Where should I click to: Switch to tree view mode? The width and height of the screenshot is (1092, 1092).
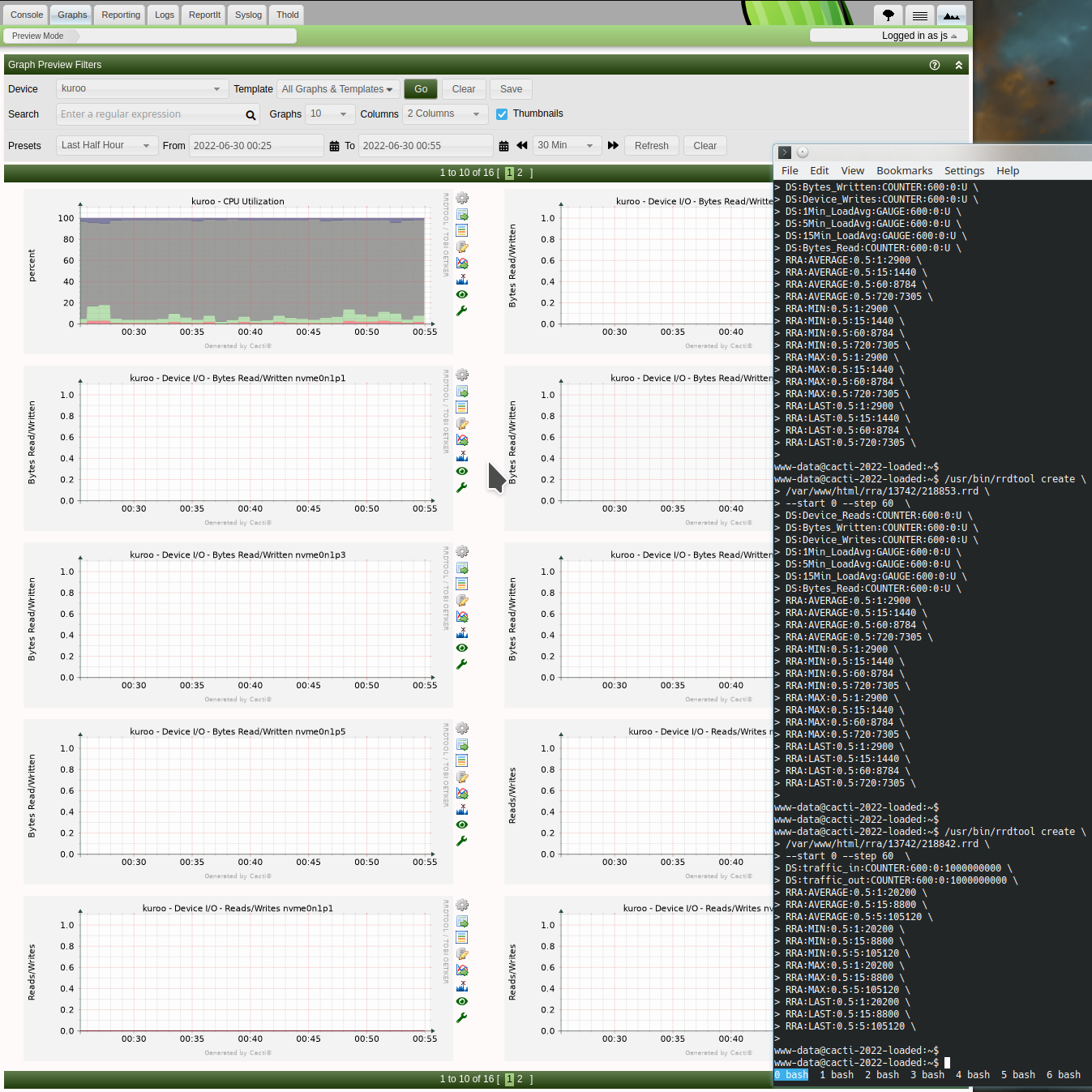889,15
